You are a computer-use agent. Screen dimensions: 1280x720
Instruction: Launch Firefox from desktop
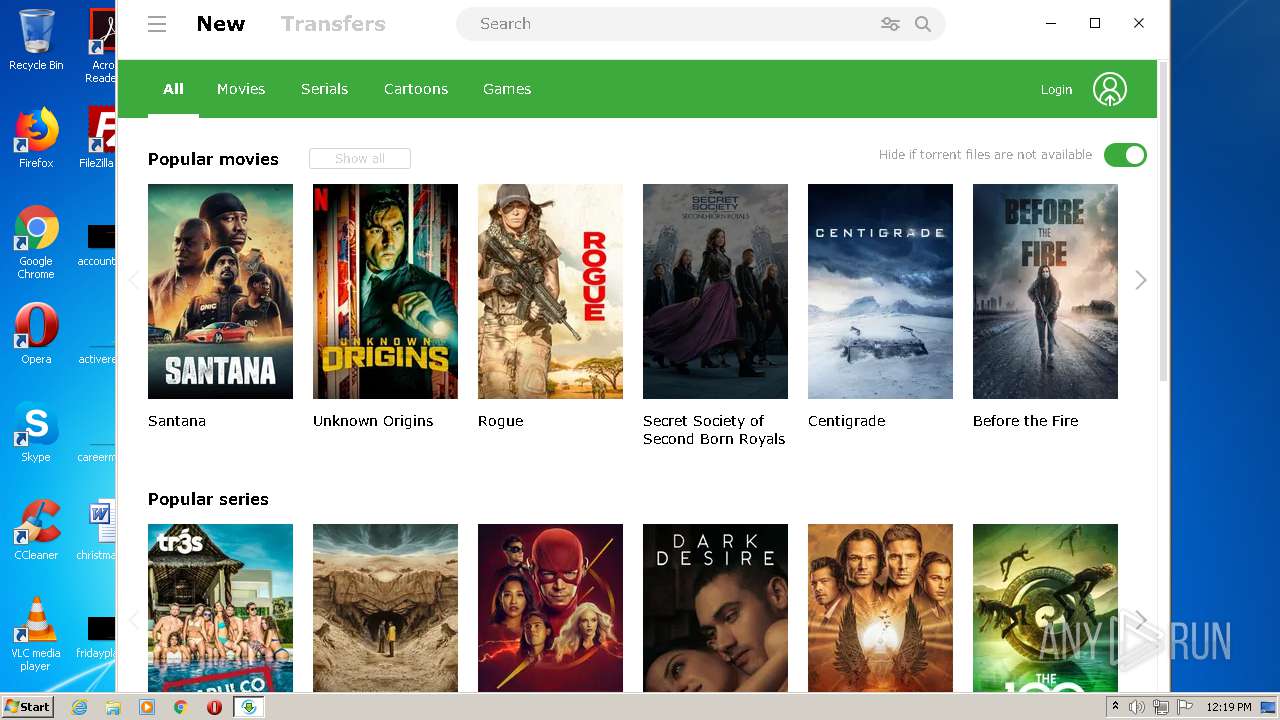click(x=36, y=138)
